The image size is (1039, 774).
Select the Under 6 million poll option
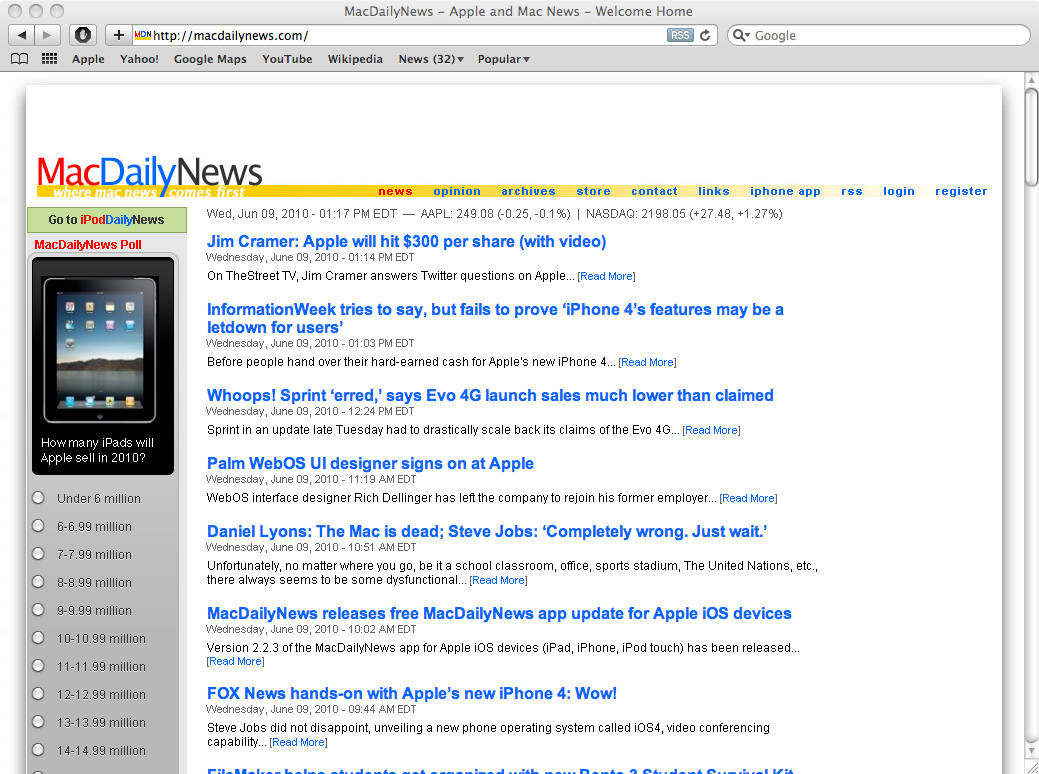[38, 498]
